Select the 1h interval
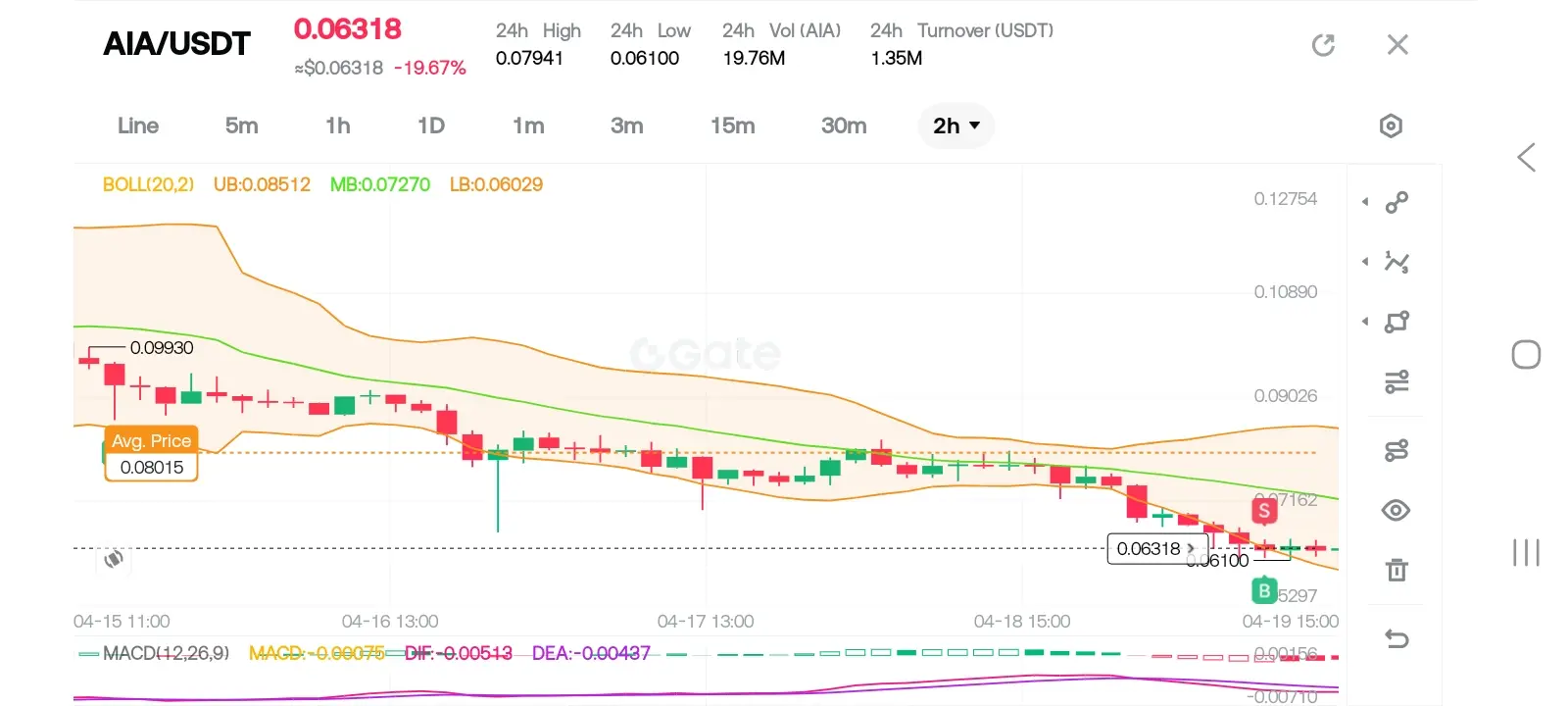1568x706 pixels. 338,126
